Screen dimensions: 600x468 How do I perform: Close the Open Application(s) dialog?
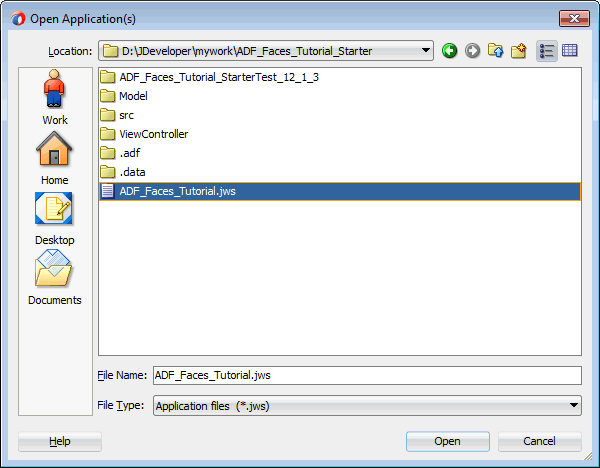point(574,18)
